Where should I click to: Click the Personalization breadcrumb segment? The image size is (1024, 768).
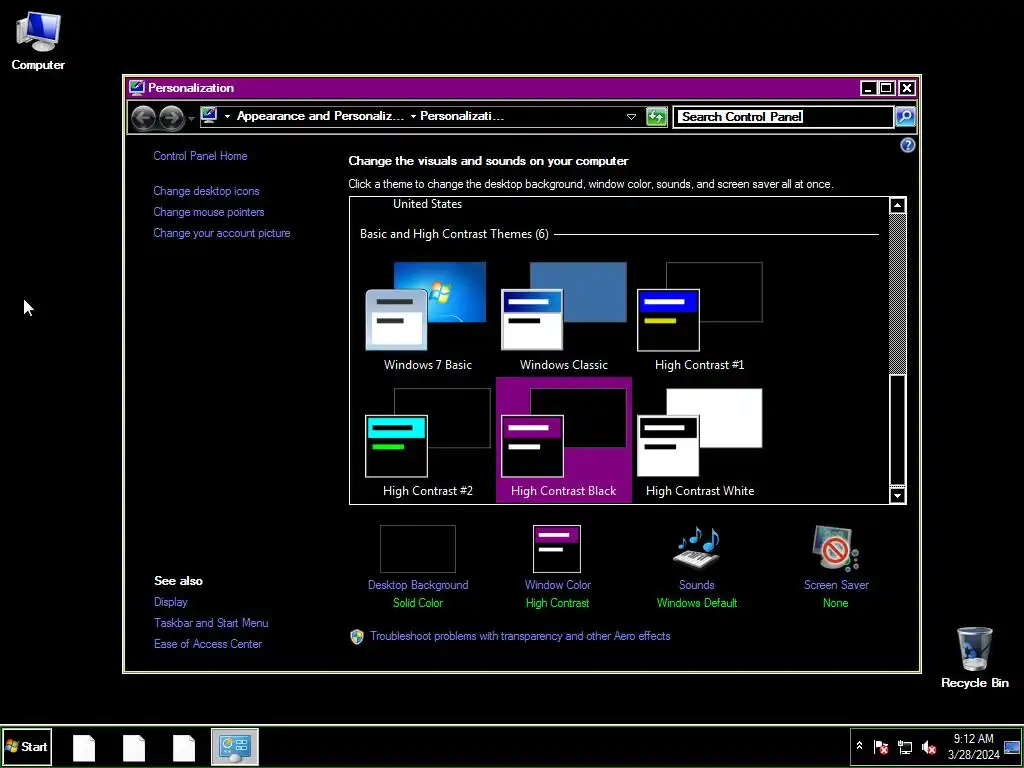[x=462, y=116]
